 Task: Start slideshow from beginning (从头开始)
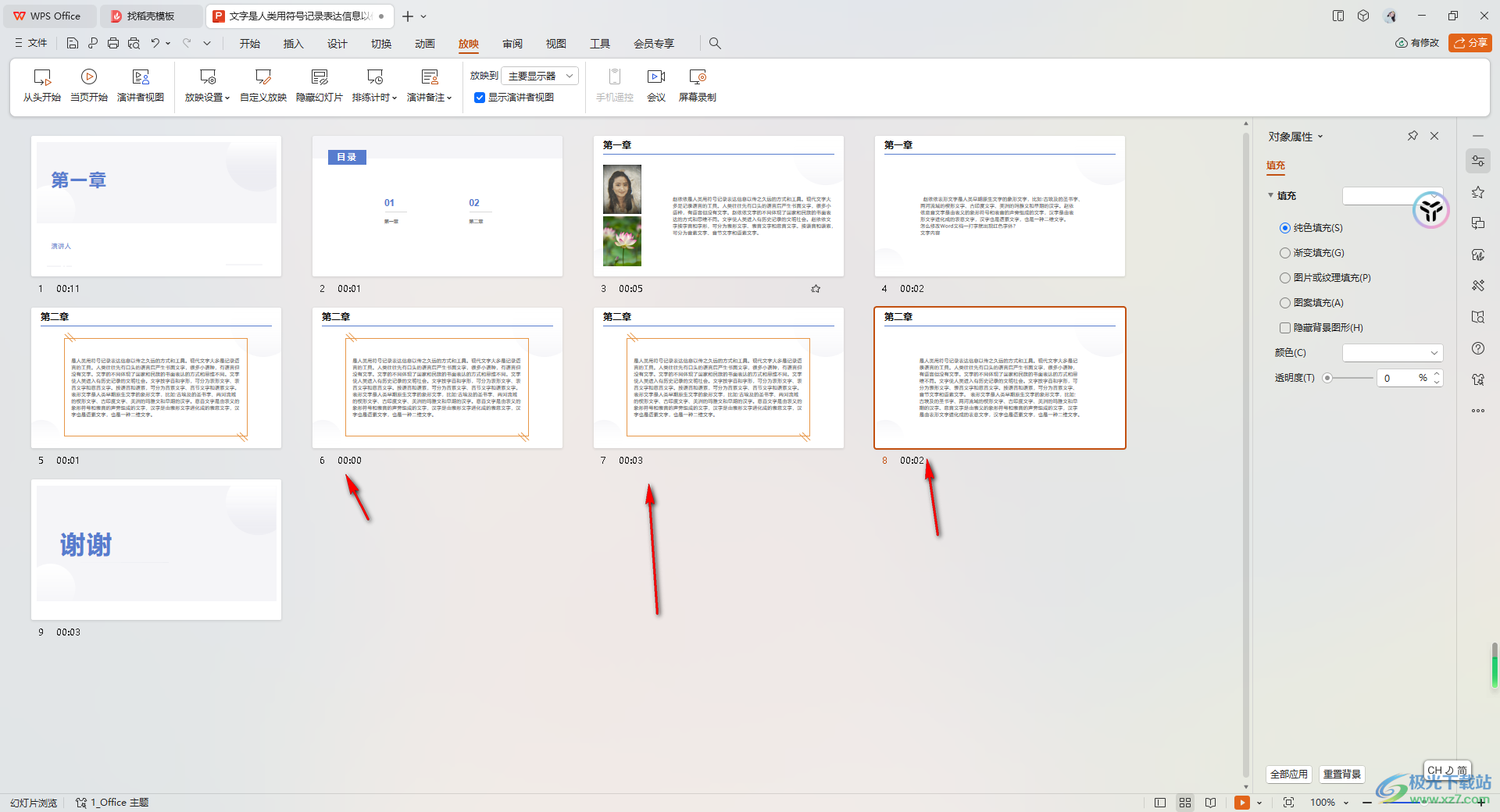tap(42, 85)
